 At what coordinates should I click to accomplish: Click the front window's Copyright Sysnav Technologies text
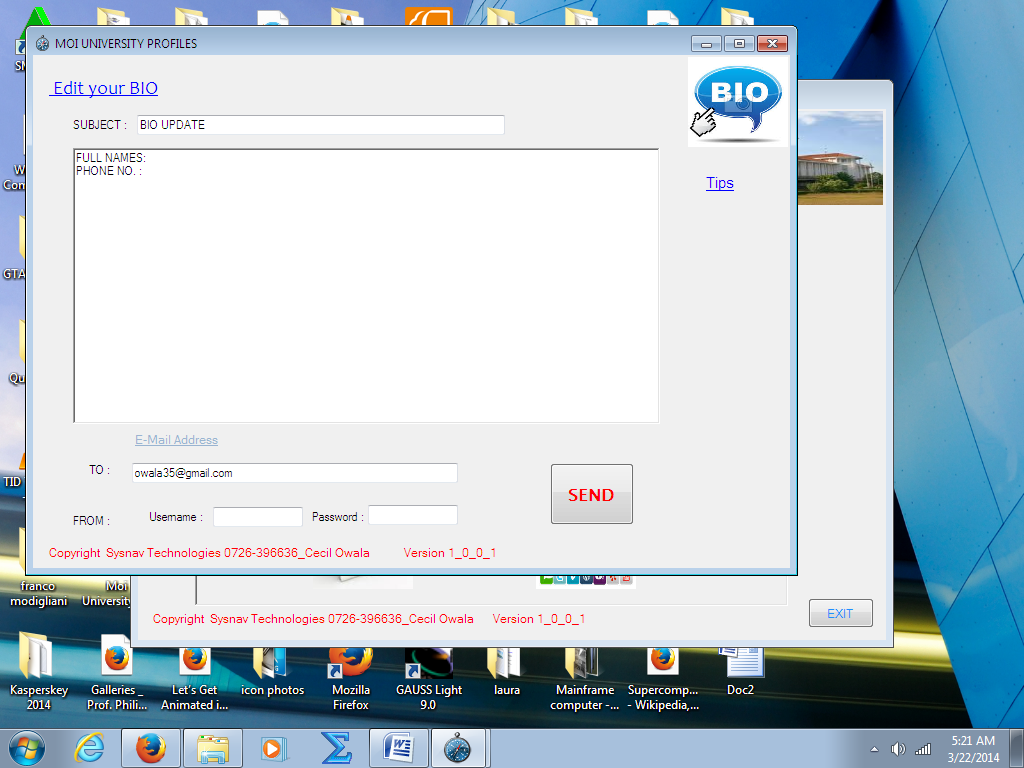pos(209,553)
